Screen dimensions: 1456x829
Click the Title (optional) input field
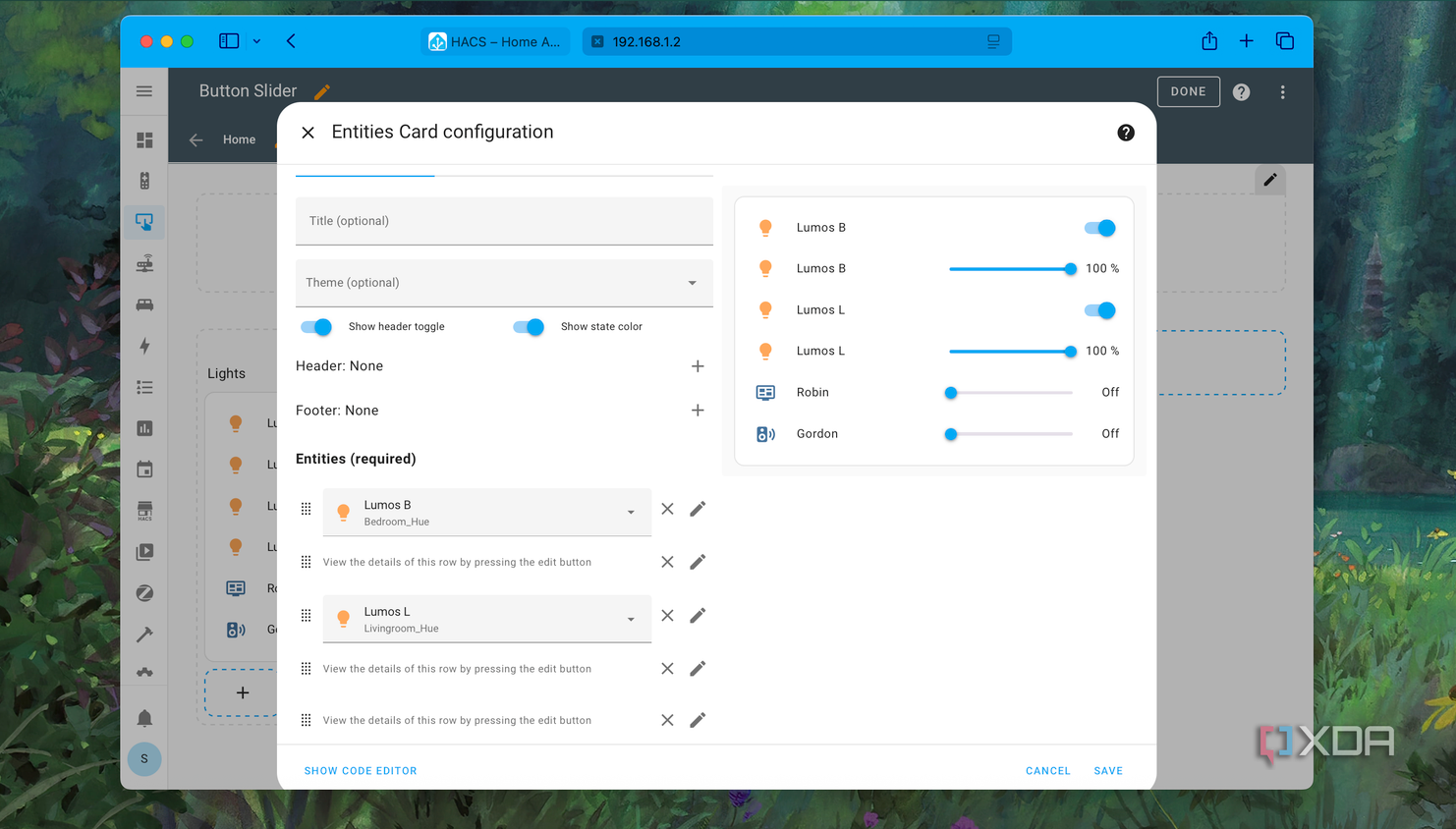pyautogui.click(x=504, y=221)
